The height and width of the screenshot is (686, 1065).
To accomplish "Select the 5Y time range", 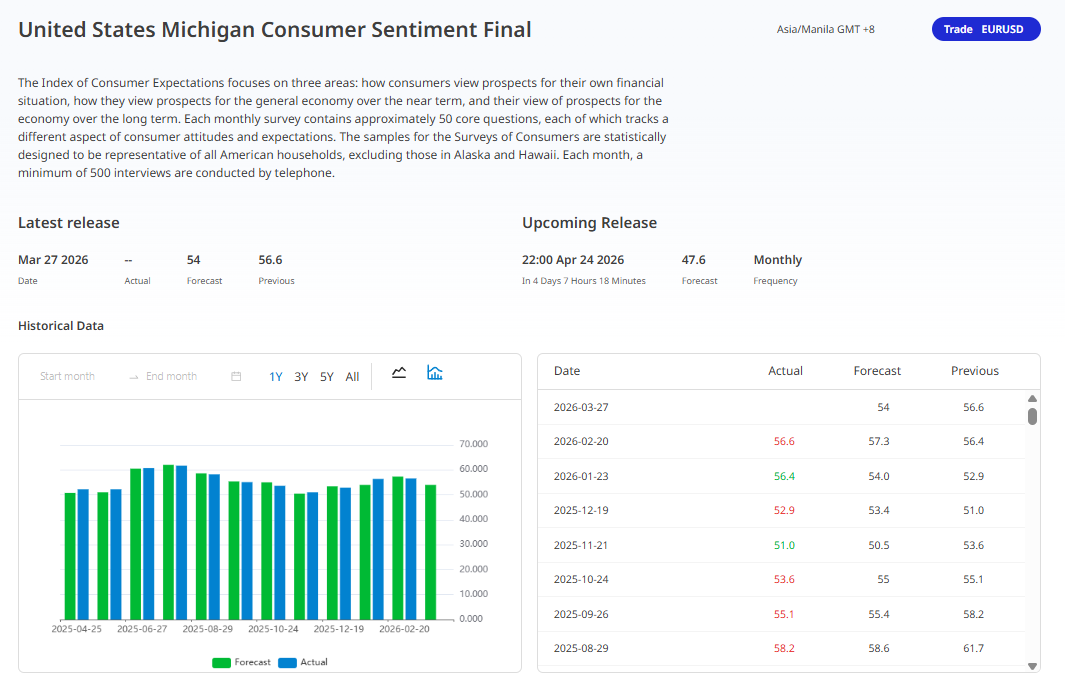I will point(327,377).
